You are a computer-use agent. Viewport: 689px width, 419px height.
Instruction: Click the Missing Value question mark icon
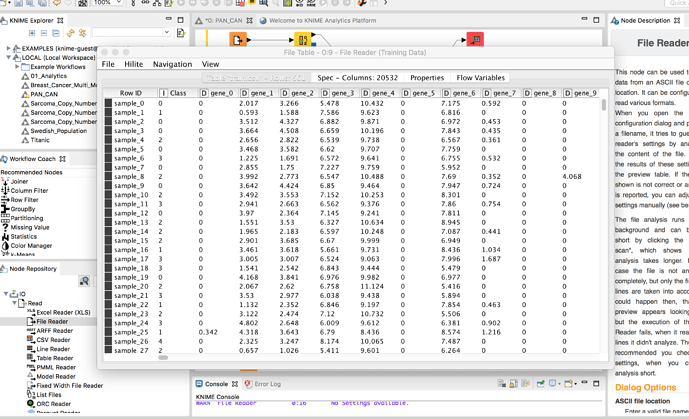tap(5, 227)
